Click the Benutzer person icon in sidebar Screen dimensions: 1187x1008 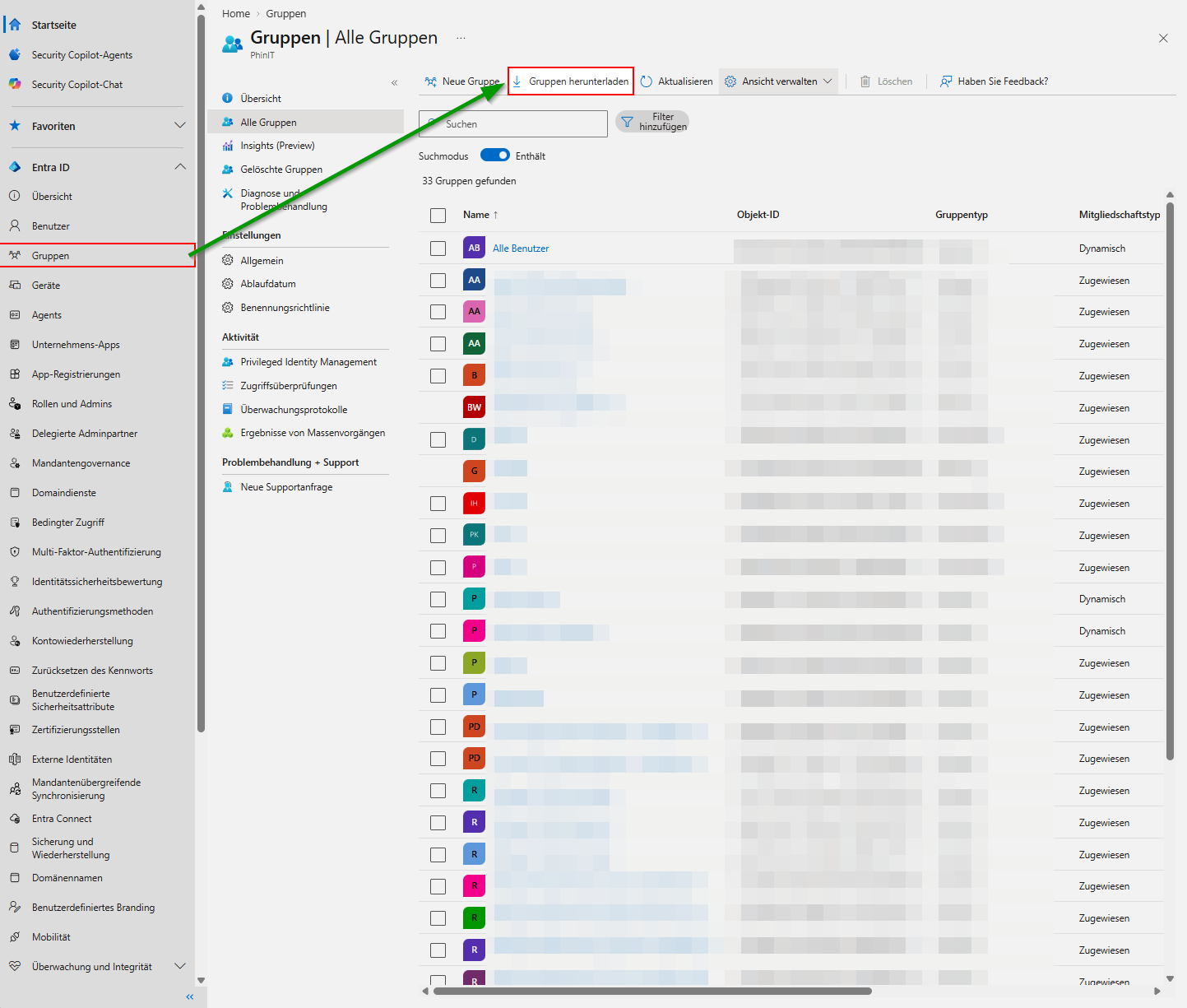15,225
